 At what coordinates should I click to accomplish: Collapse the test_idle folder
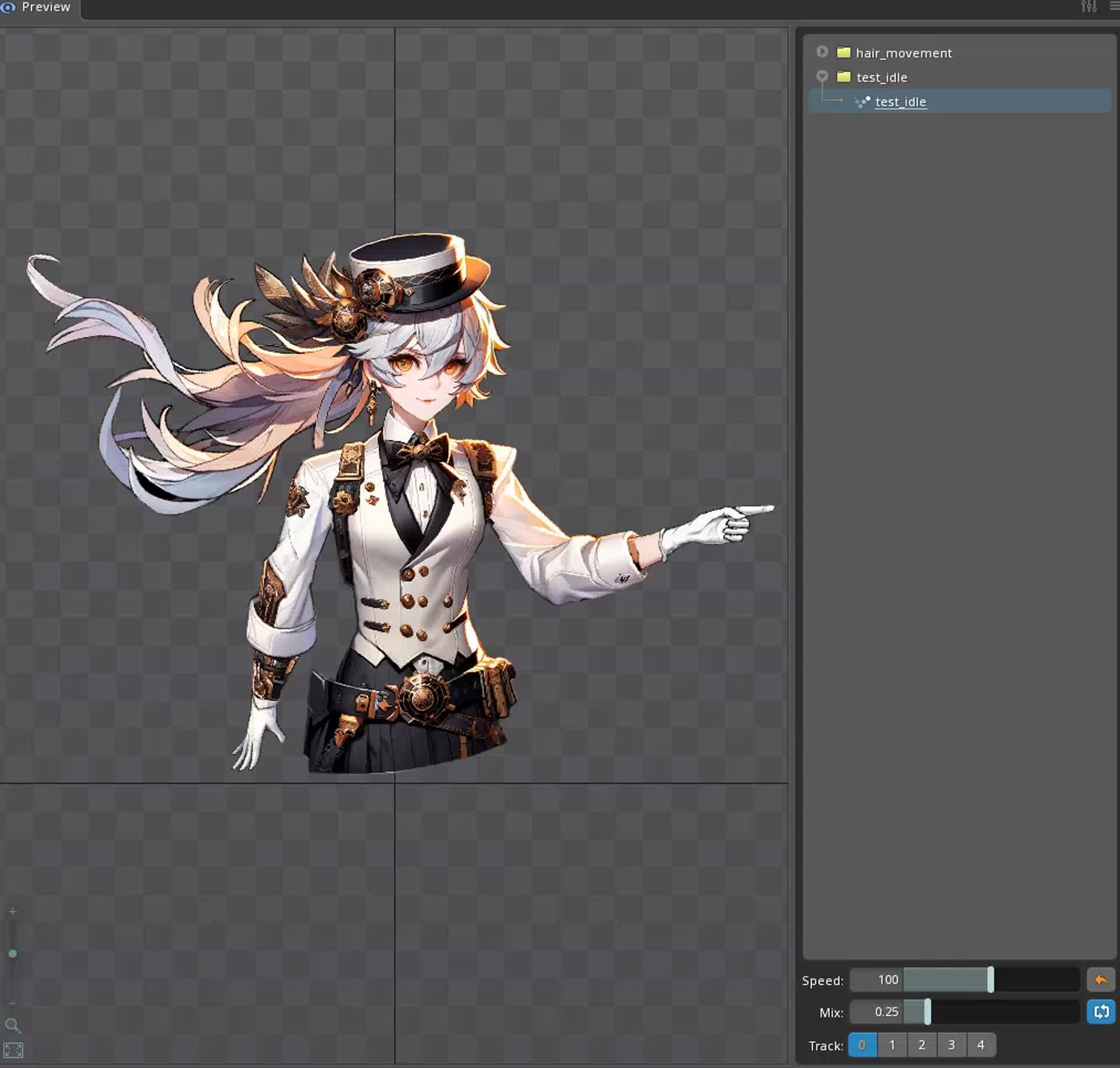click(822, 76)
